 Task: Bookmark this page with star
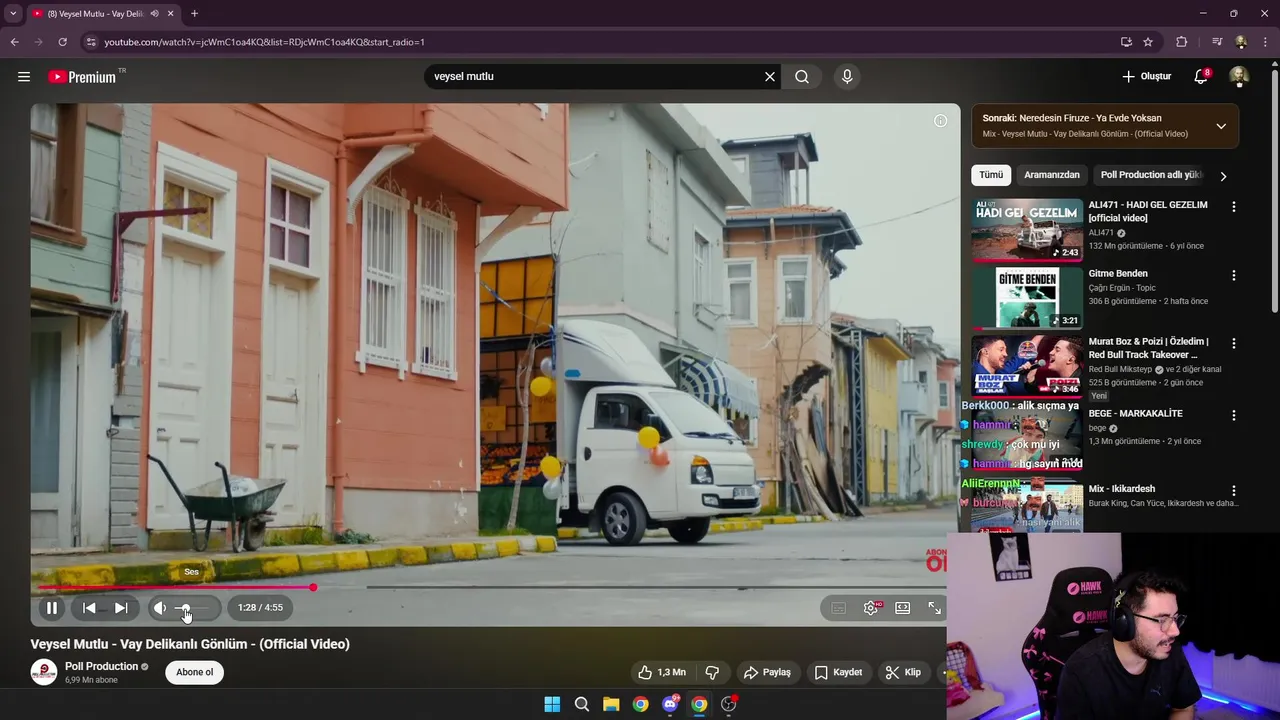tap(1148, 42)
